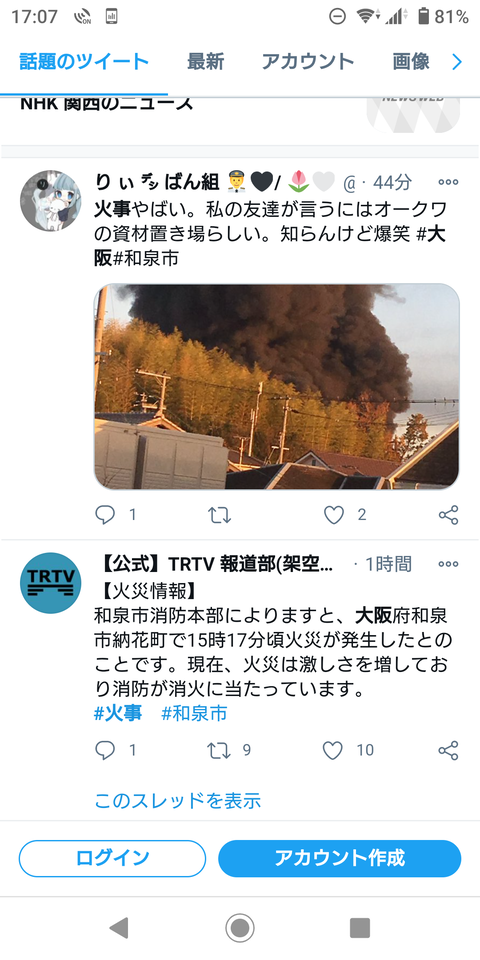Tap the アカウント作成 button
480x960 pixels.
tap(340, 858)
